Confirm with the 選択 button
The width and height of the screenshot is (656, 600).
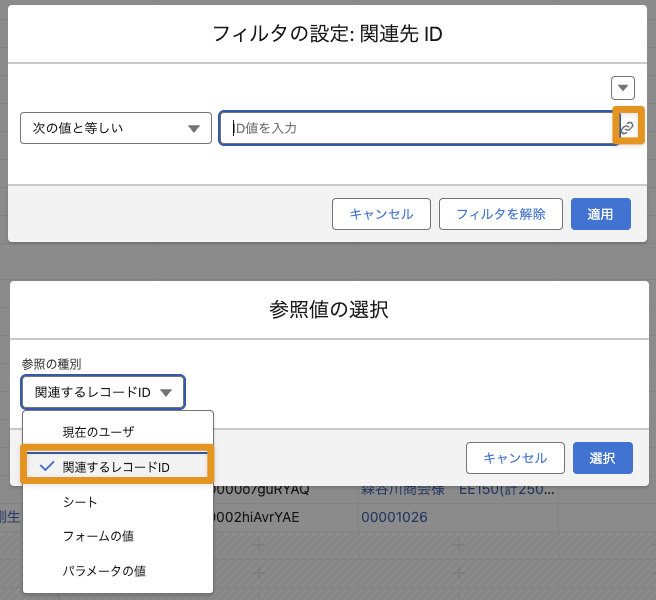602,458
